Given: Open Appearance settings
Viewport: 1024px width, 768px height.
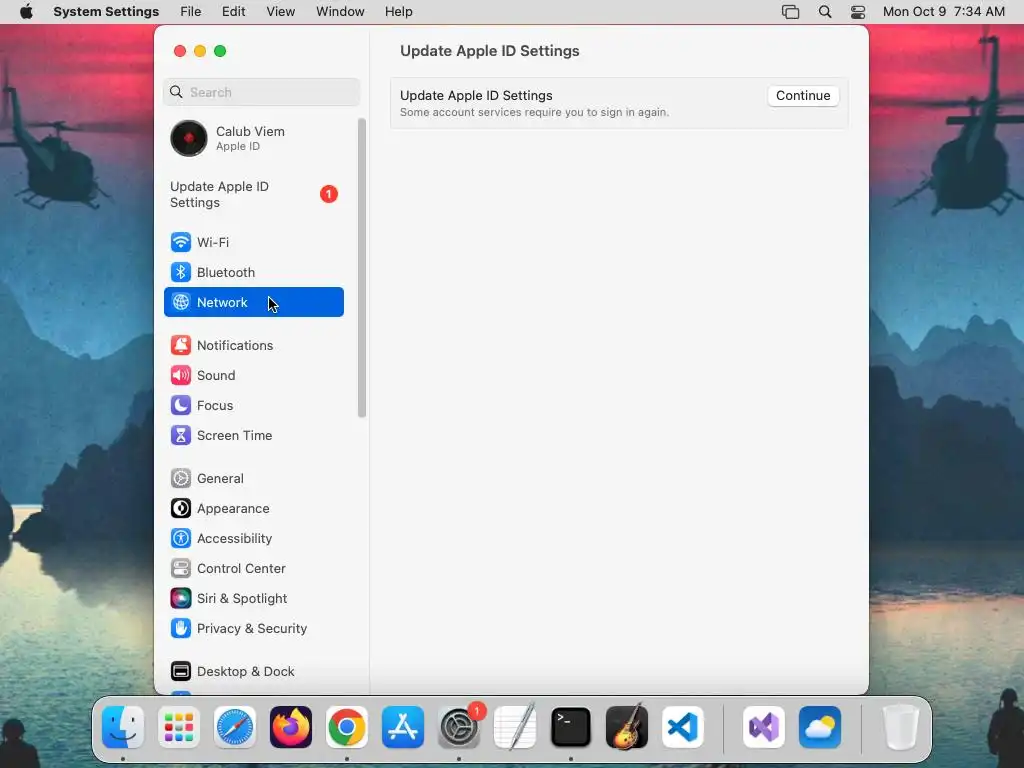Looking at the screenshot, I should click(253, 509).
